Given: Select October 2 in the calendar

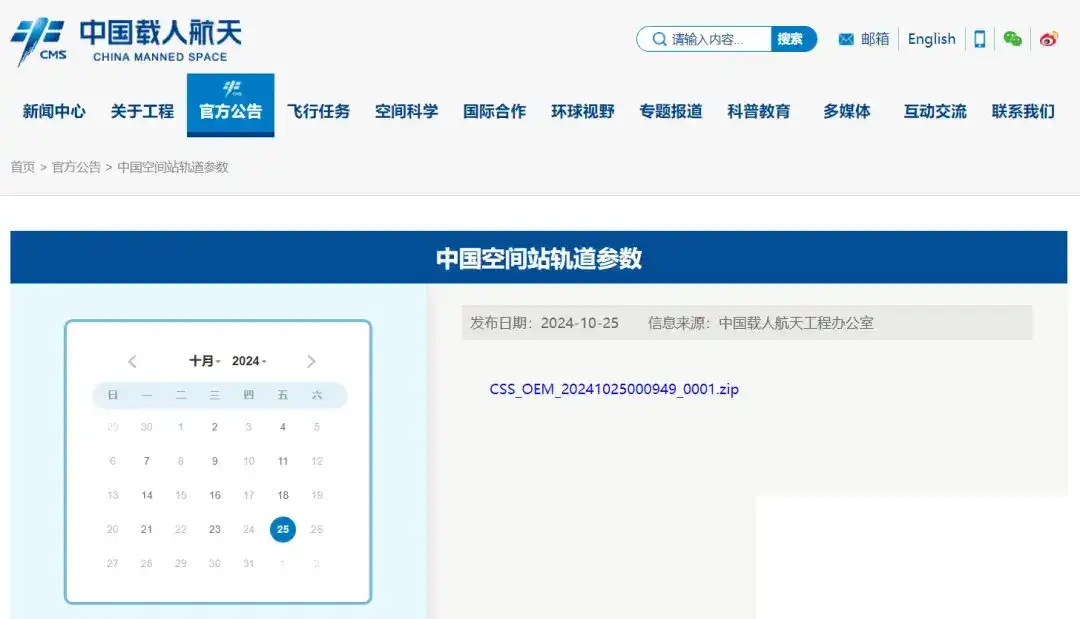Looking at the screenshot, I should coord(215,427).
